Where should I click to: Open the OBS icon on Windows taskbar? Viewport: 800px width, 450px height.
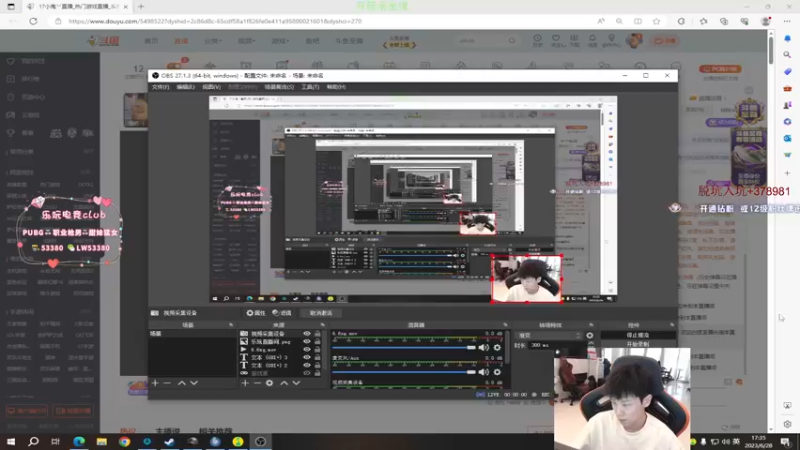click(x=260, y=442)
